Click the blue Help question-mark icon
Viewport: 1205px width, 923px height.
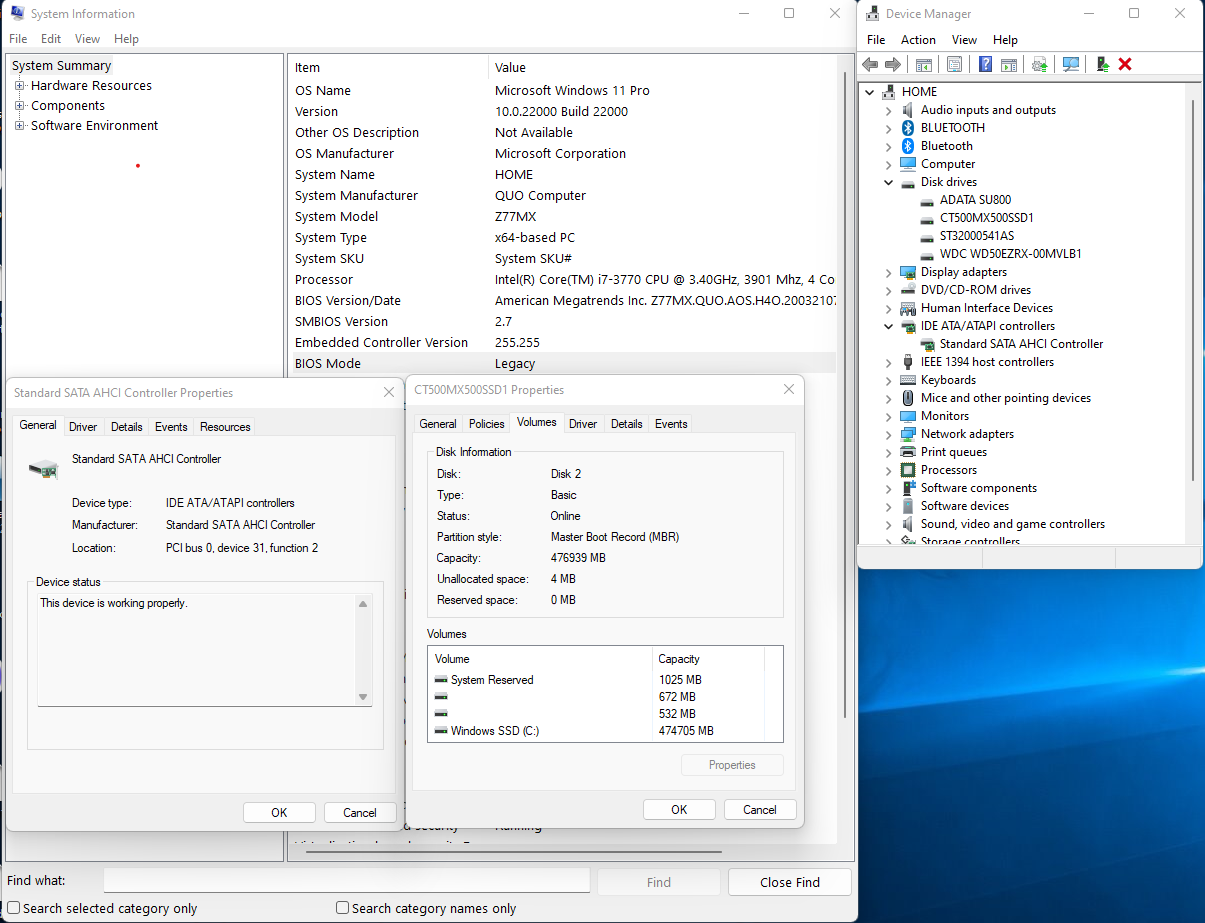[x=985, y=64]
